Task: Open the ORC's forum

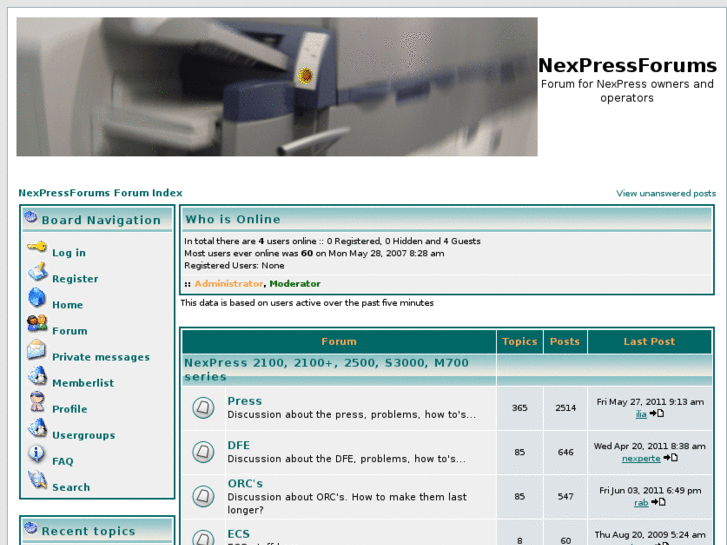Action: [x=245, y=483]
